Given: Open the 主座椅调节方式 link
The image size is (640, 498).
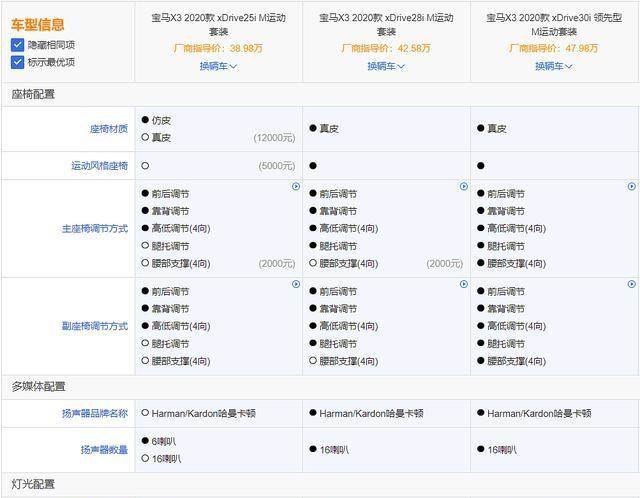Looking at the screenshot, I should [95, 229].
